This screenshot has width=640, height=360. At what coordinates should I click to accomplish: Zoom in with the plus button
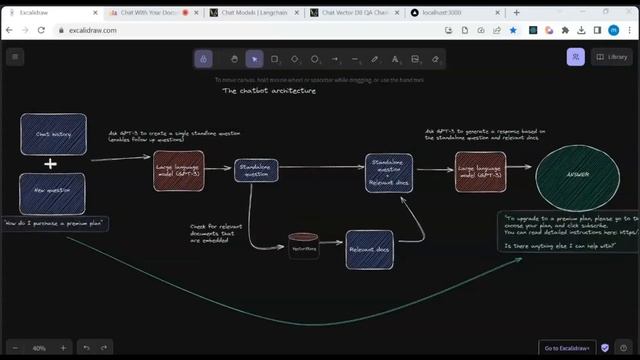tap(63, 348)
